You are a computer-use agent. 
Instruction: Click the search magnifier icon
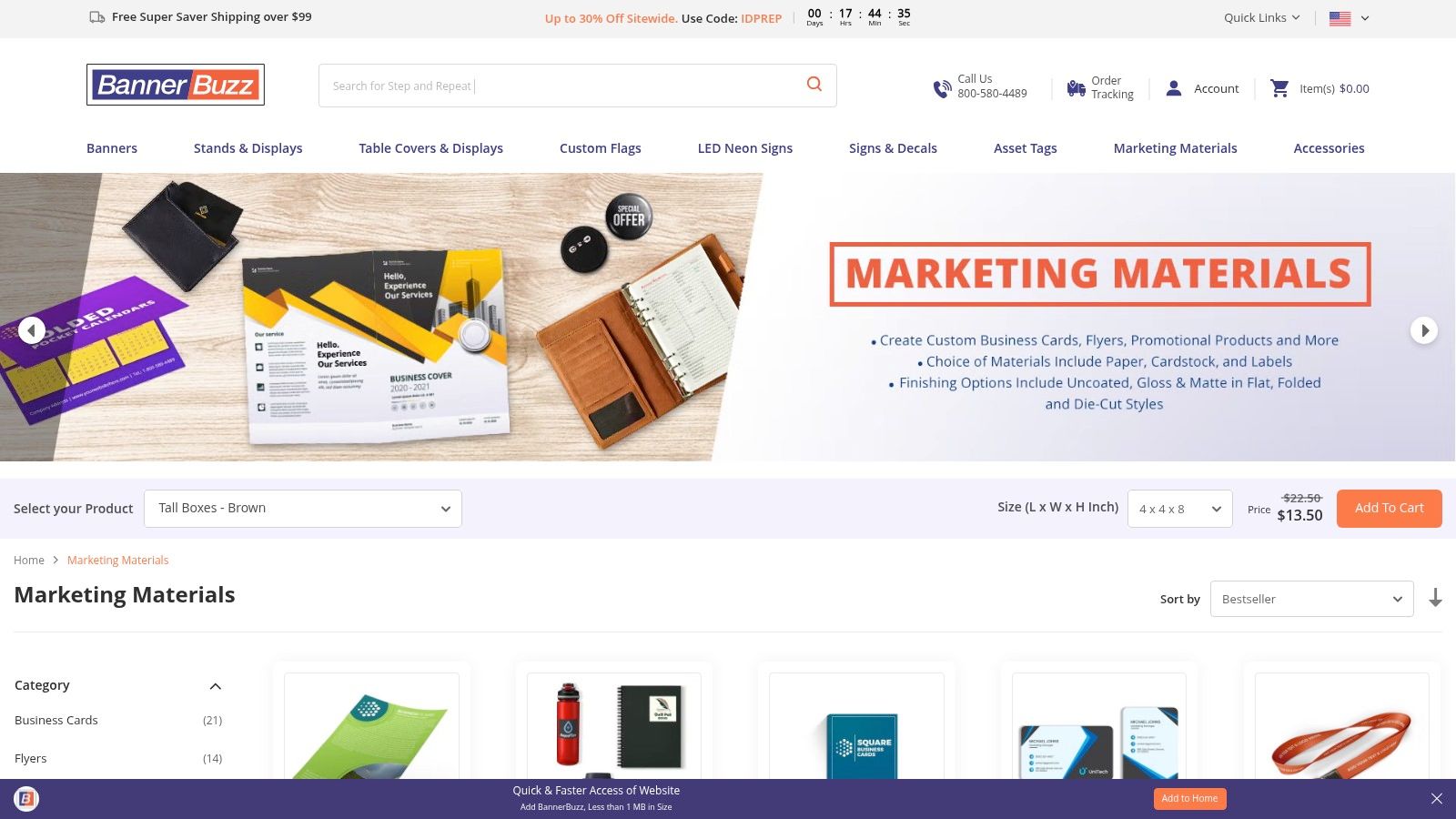pyautogui.click(x=814, y=84)
